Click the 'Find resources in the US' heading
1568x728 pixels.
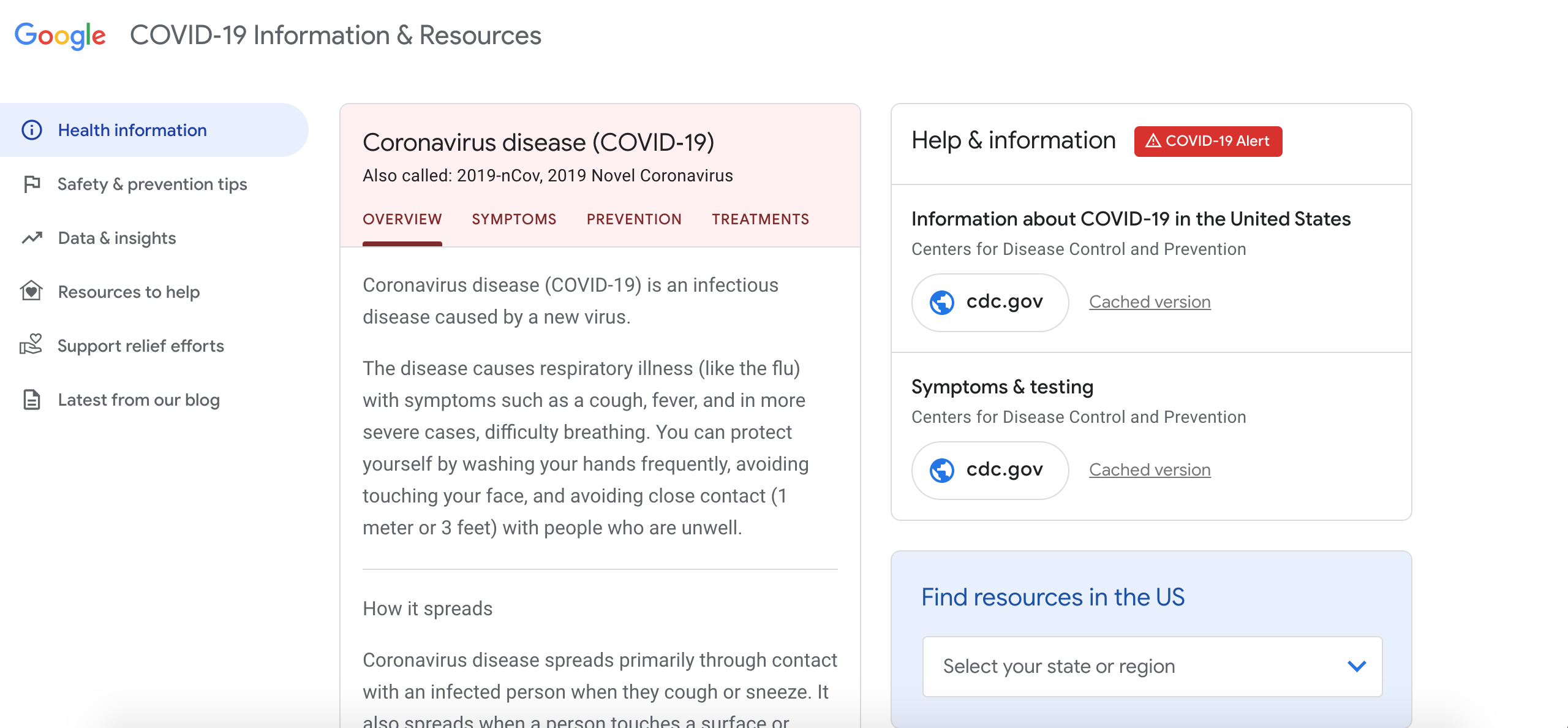tap(1053, 597)
